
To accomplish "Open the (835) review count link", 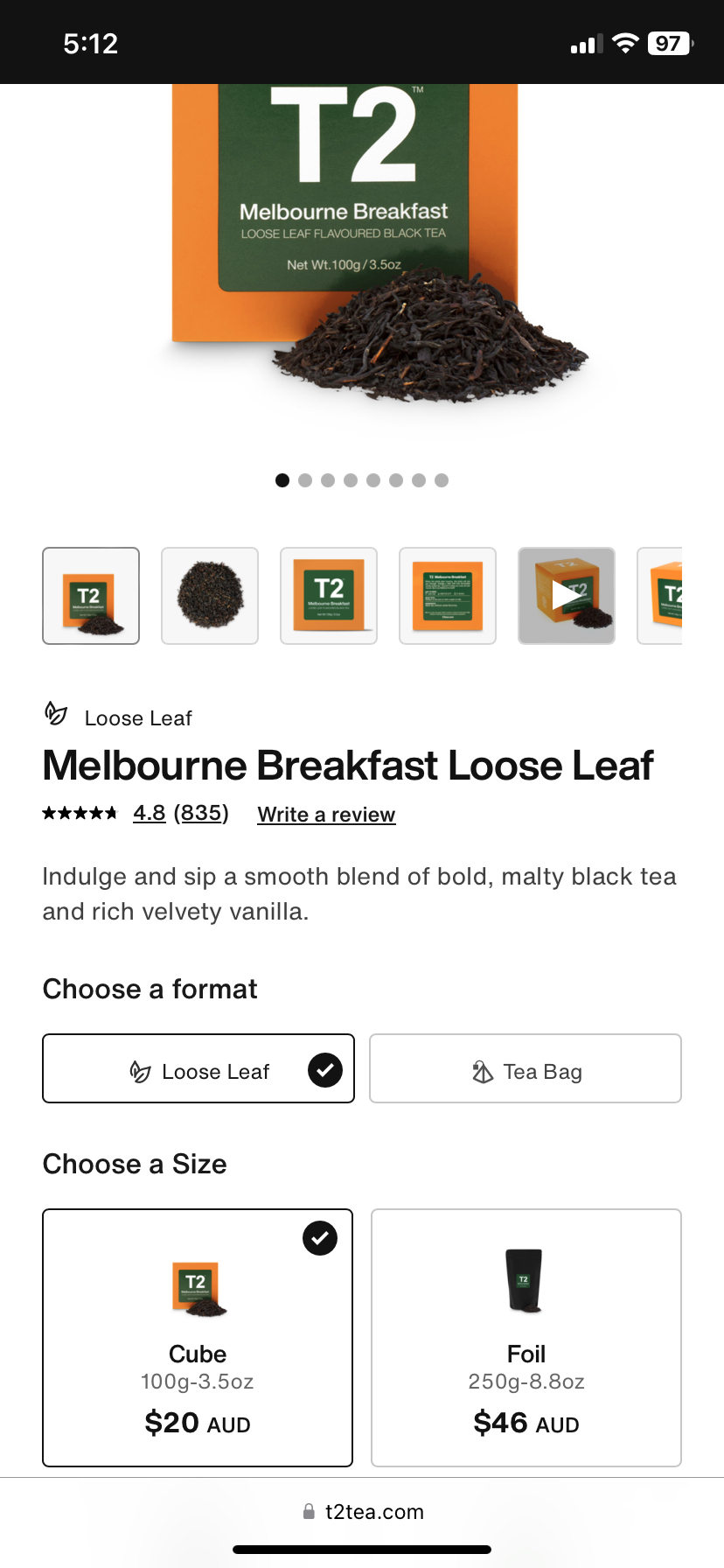I will (x=201, y=814).
